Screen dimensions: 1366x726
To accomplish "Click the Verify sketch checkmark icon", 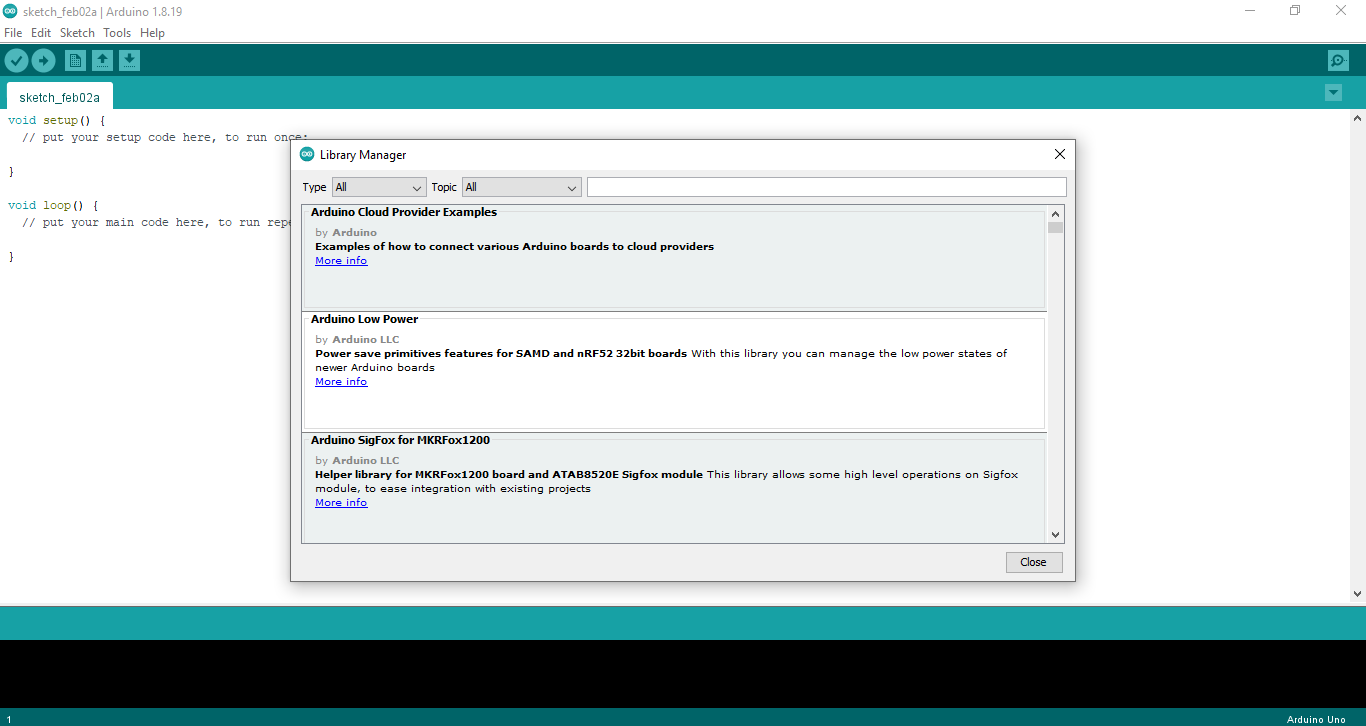I will pyautogui.click(x=16, y=61).
